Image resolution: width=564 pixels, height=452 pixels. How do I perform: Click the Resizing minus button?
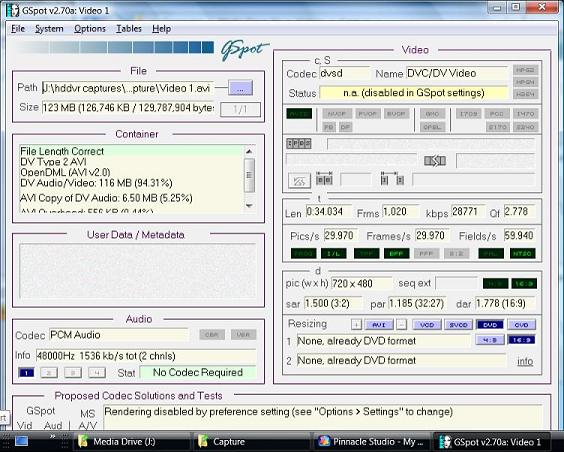tap(401, 325)
